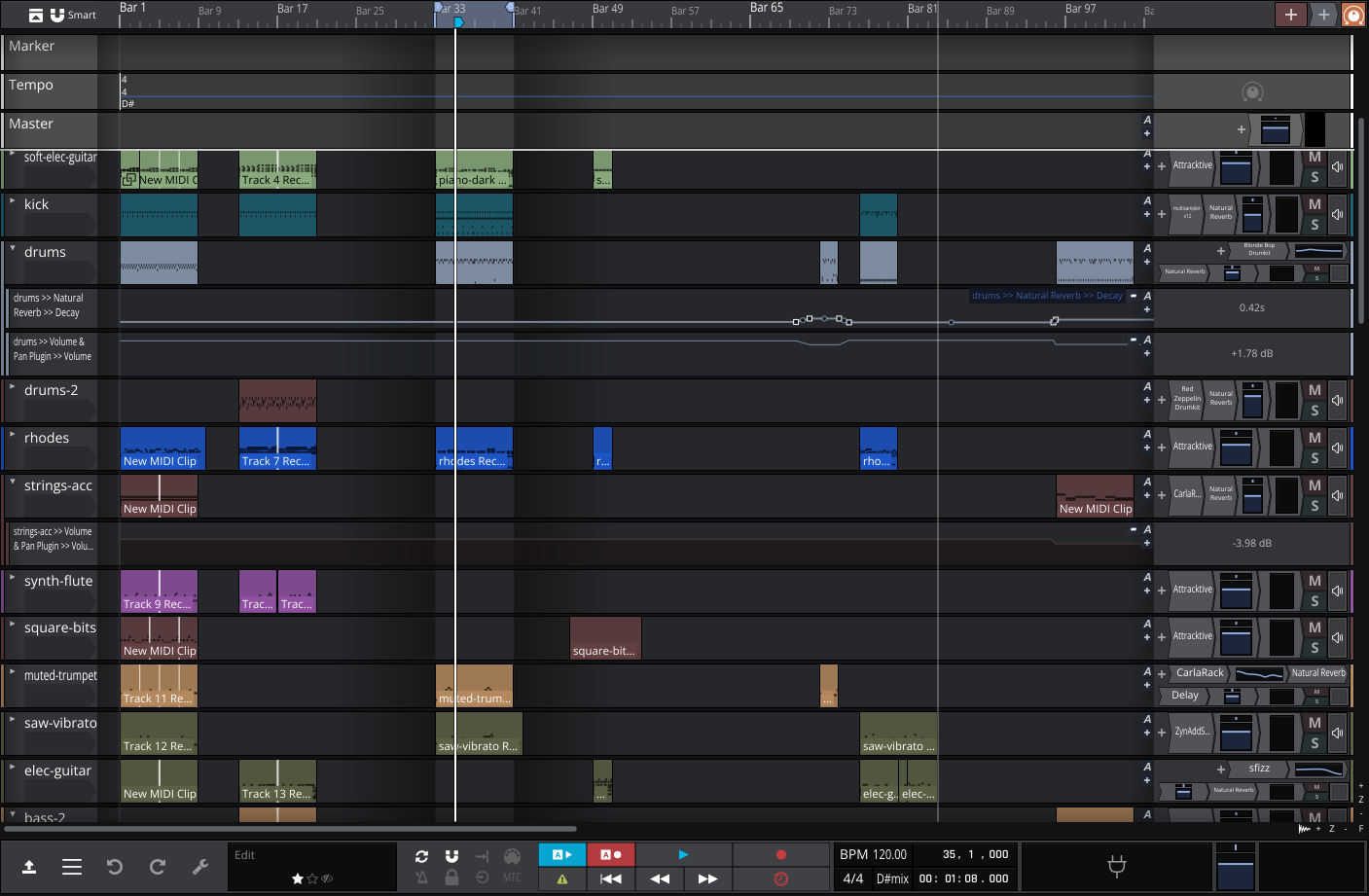Click the undo arrow icon
1369x896 pixels.
pos(115,867)
